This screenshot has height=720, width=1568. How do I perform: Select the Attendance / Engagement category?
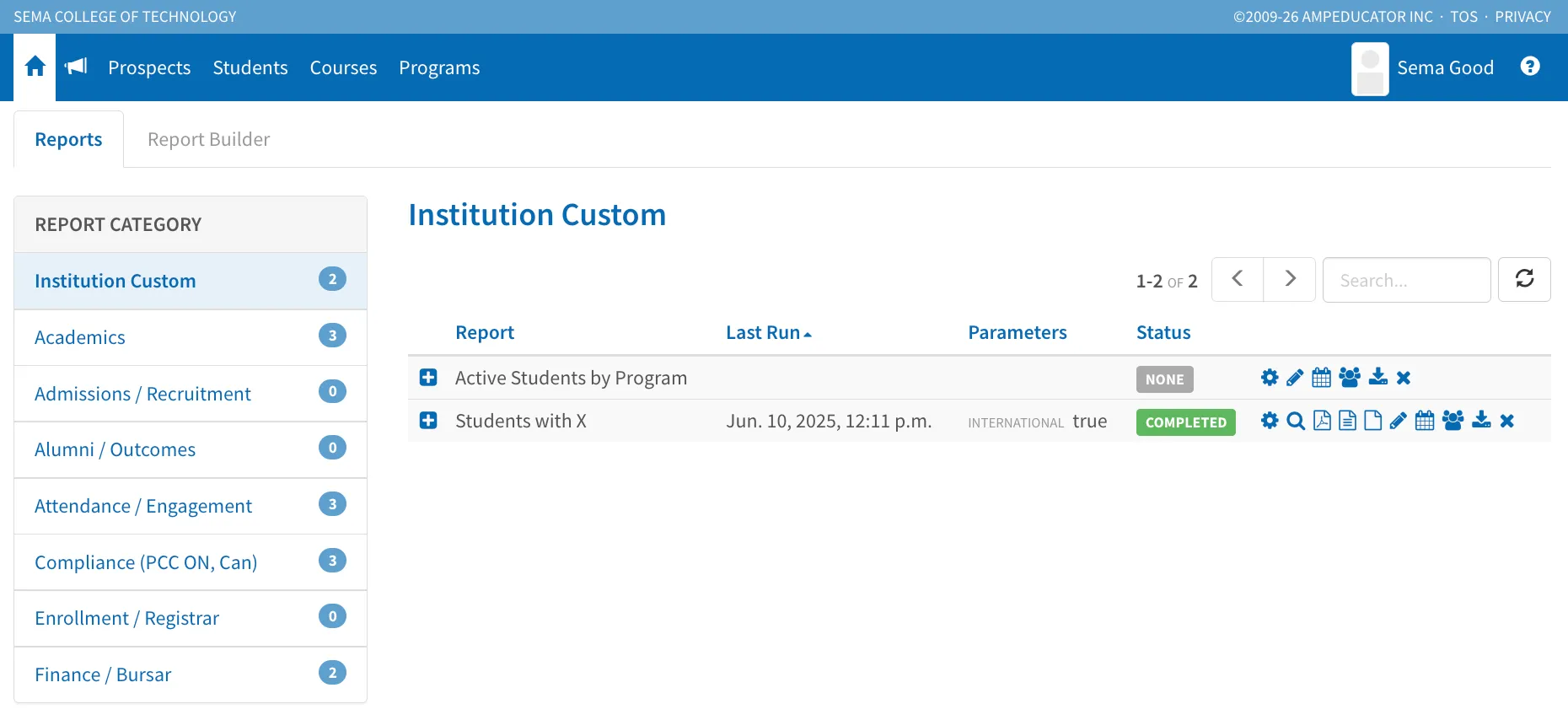[191, 506]
